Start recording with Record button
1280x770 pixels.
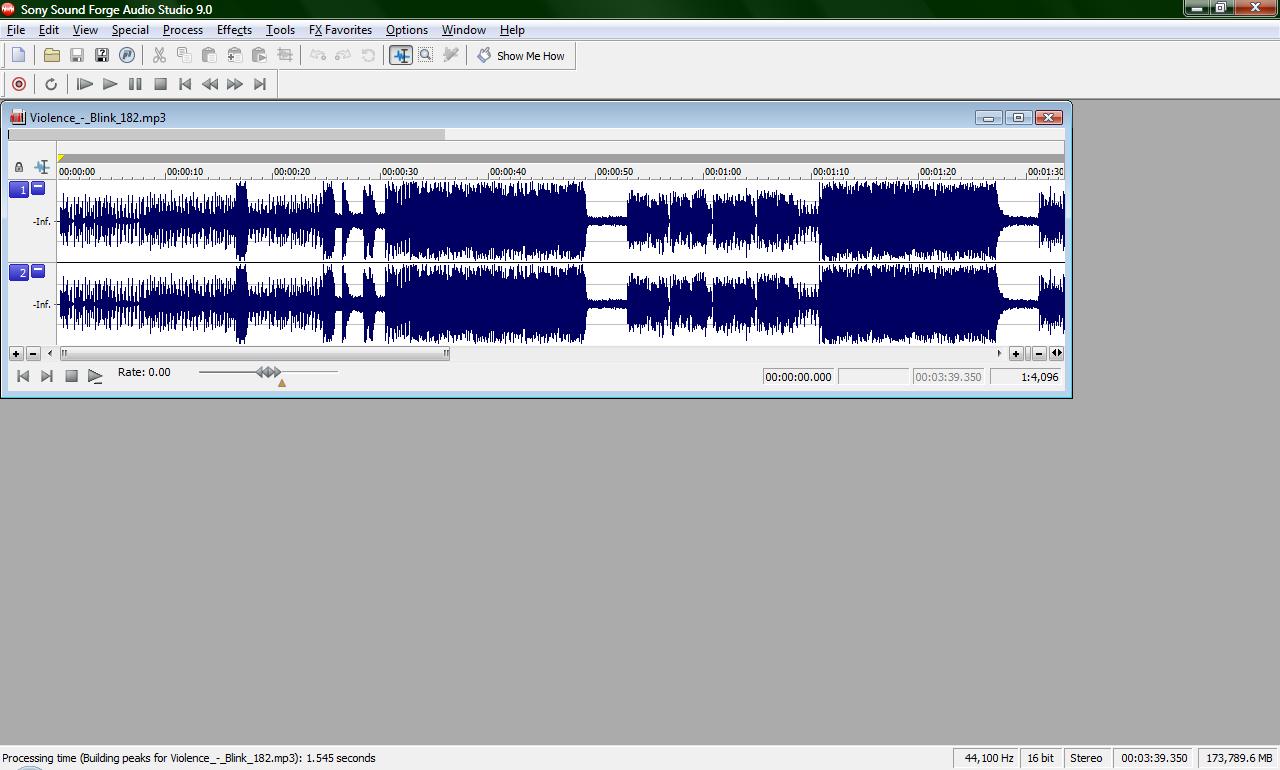pos(19,84)
